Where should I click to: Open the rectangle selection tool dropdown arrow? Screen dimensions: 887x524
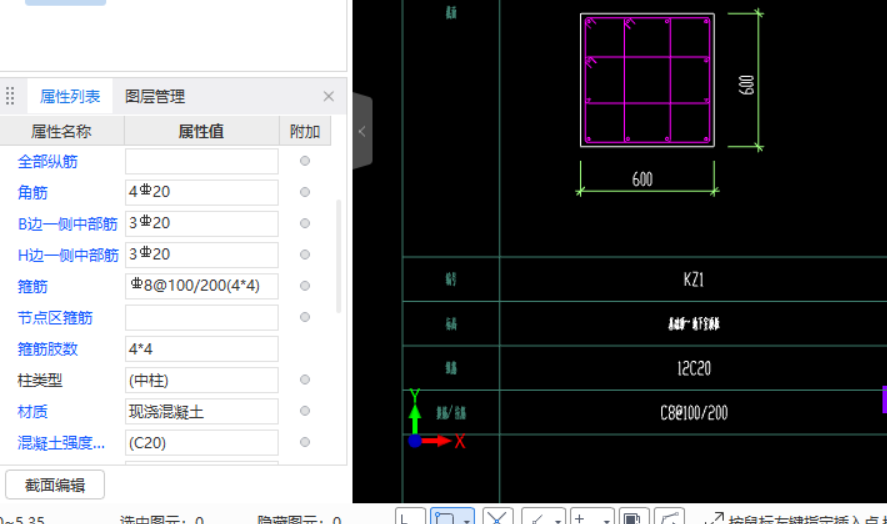pyautogui.click(x=467, y=519)
